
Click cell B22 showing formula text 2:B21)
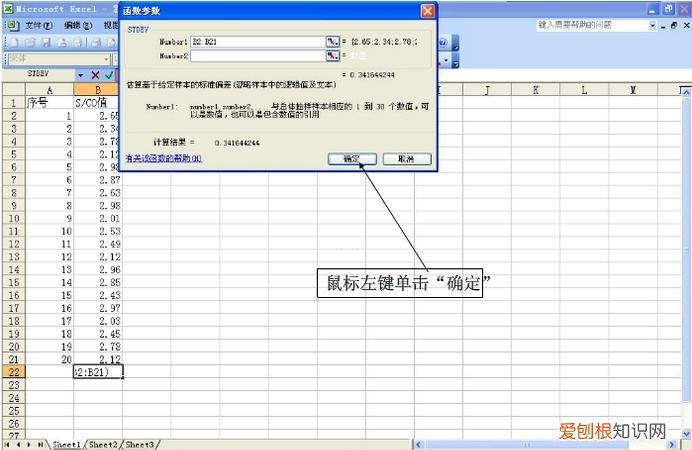click(x=98, y=372)
